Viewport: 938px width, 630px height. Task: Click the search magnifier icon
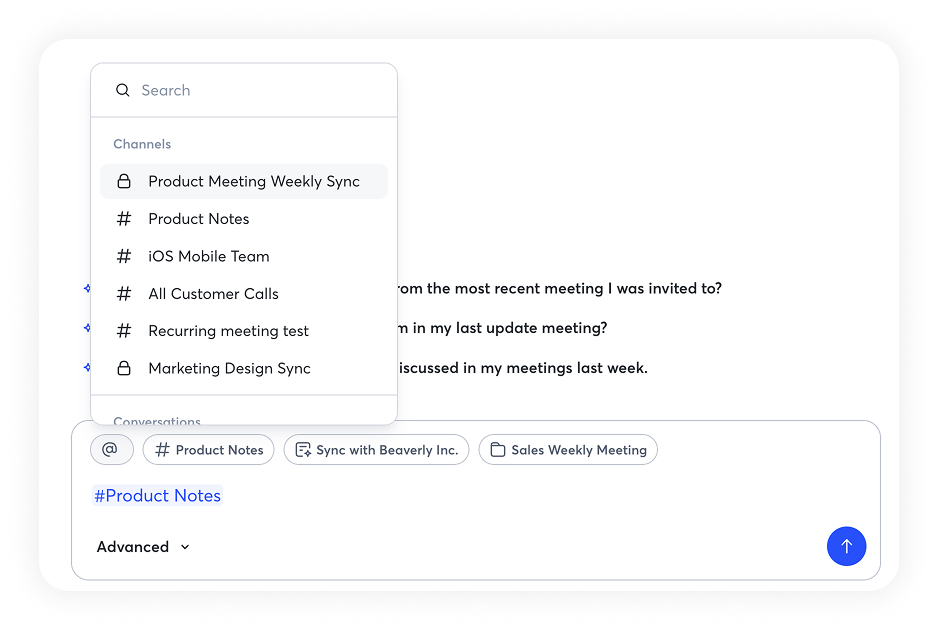point(123,90)
